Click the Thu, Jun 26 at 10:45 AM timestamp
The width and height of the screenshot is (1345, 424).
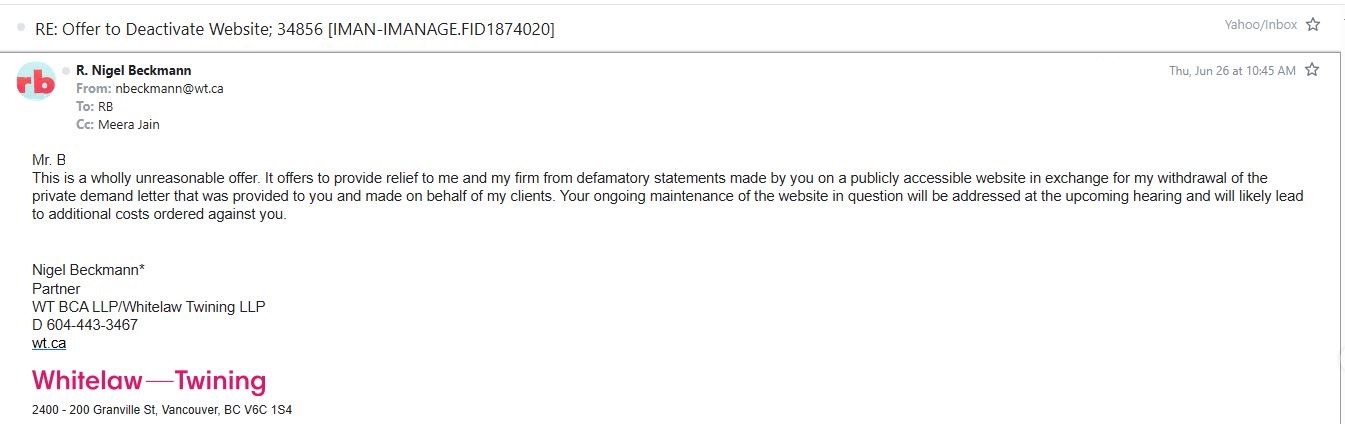pos(1232,71)
